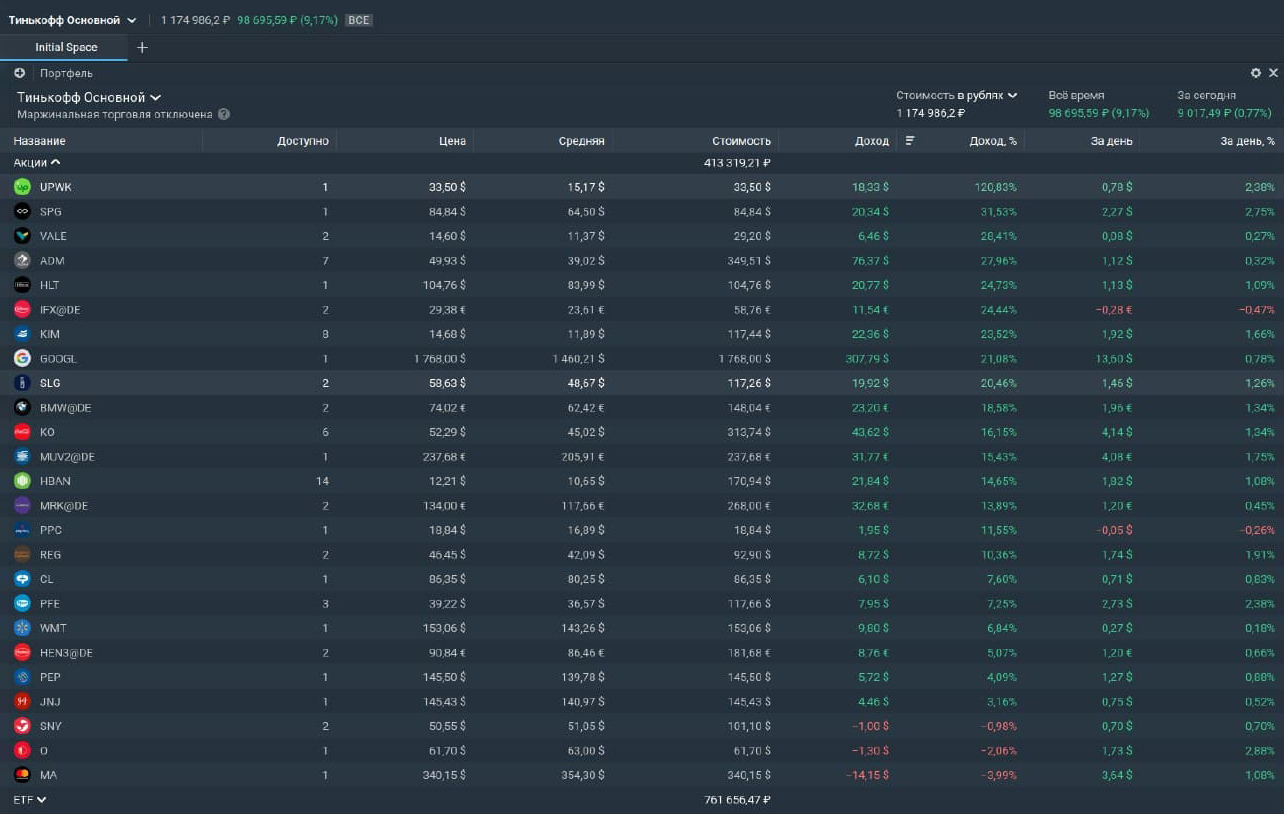
Task: Click the KIM company logo icon
Action: pos(22,334)
